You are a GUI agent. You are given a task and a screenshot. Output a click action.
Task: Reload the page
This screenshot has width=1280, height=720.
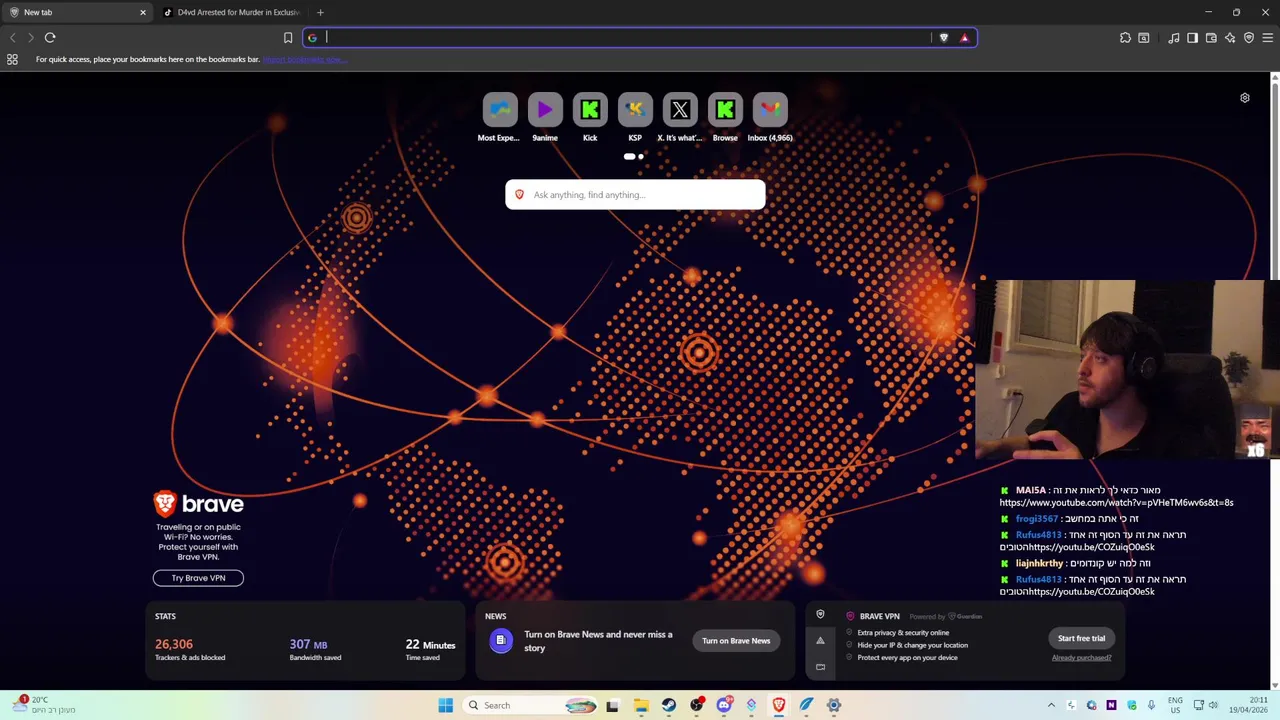click(50, 38)
